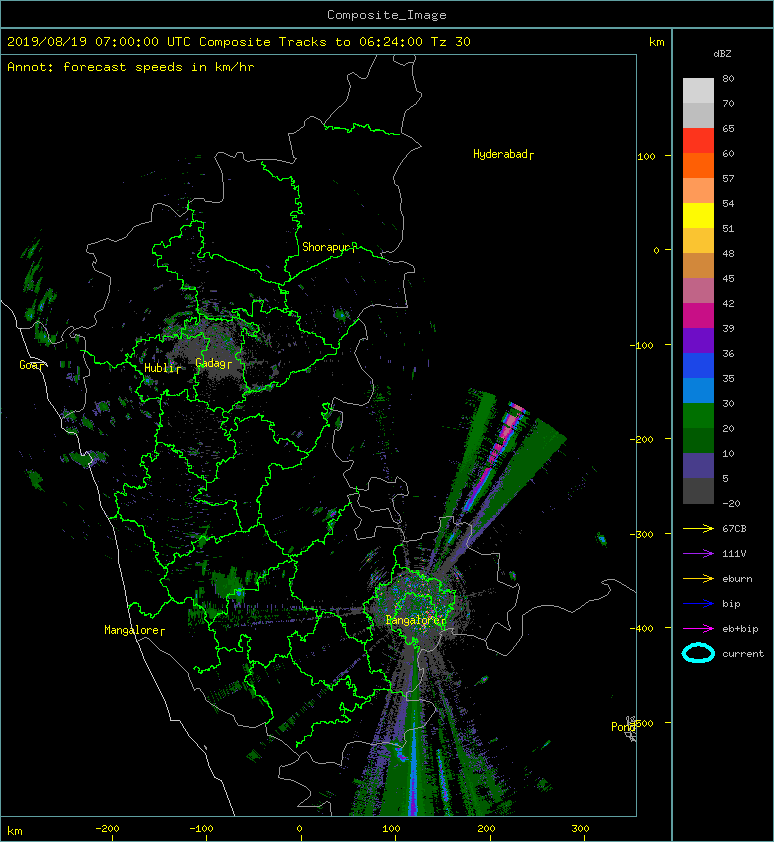Viewport: 774px width, 842px height.
Task: Click the dark orange 60 dBZ swatch
Action: click(x=698, y=165)
